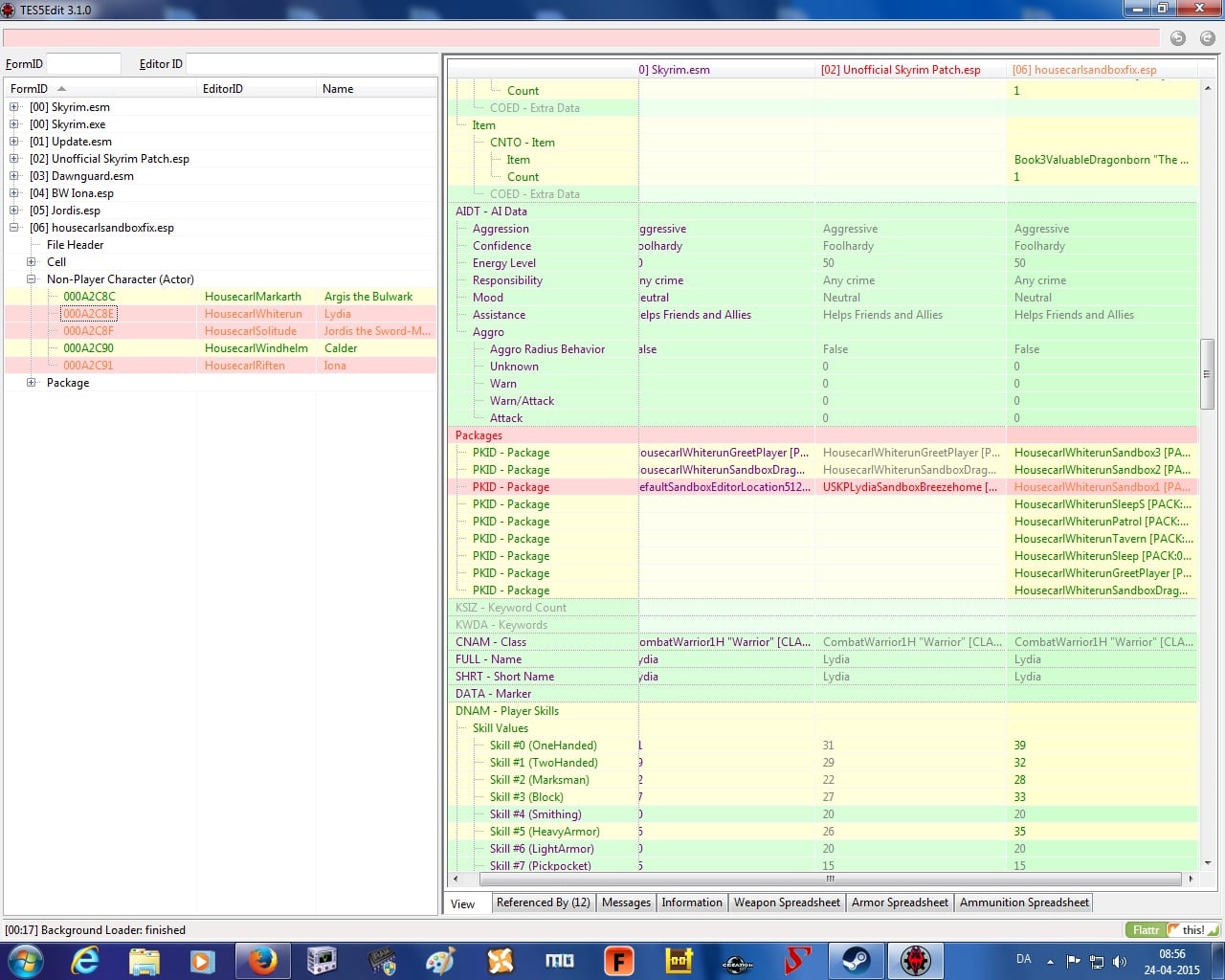Open Internet Explorer from the taskbar

[84, 960]
